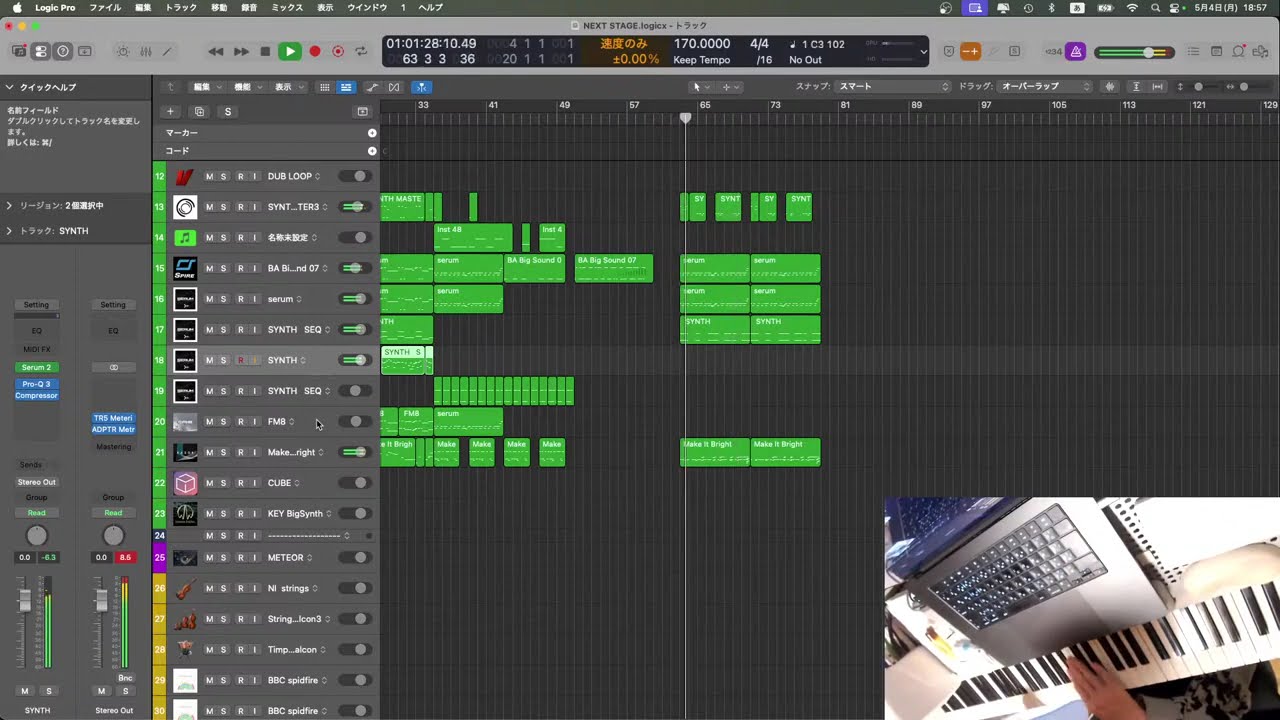
Task: Click the global Solo S button in track header
Action: click(x=228, y=111)
